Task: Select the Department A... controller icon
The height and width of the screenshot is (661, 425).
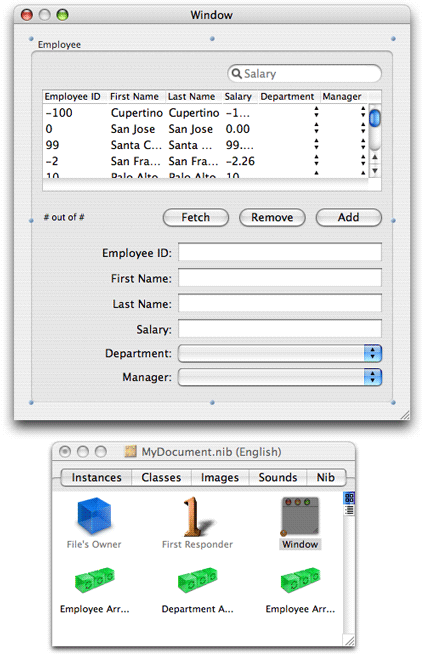Action: pyautogui.click(x=197, y=580)
